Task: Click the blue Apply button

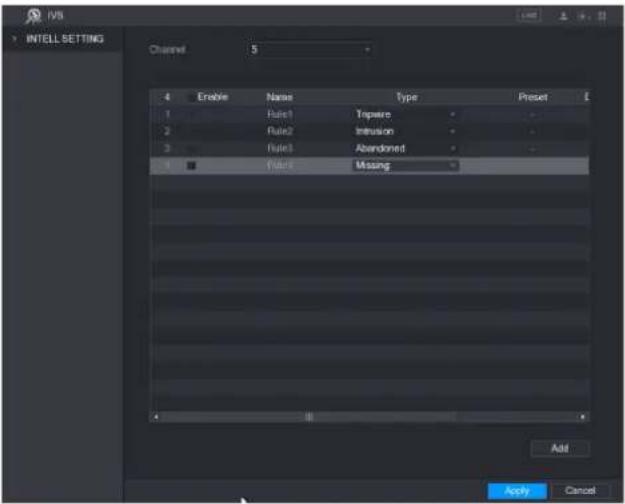Action: tap(517, 491)
